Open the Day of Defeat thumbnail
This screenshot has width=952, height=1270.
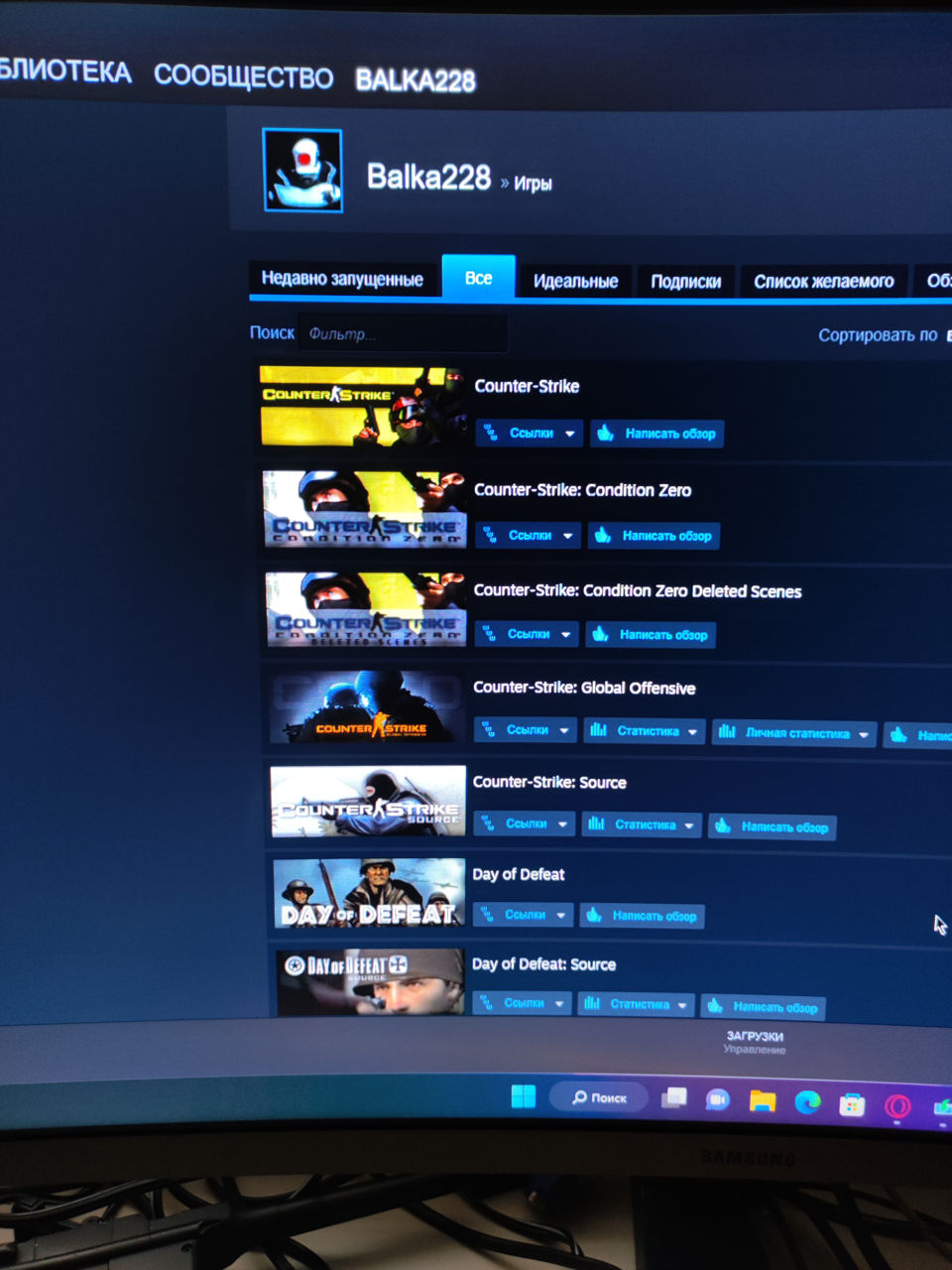click(x=369, y=893)
